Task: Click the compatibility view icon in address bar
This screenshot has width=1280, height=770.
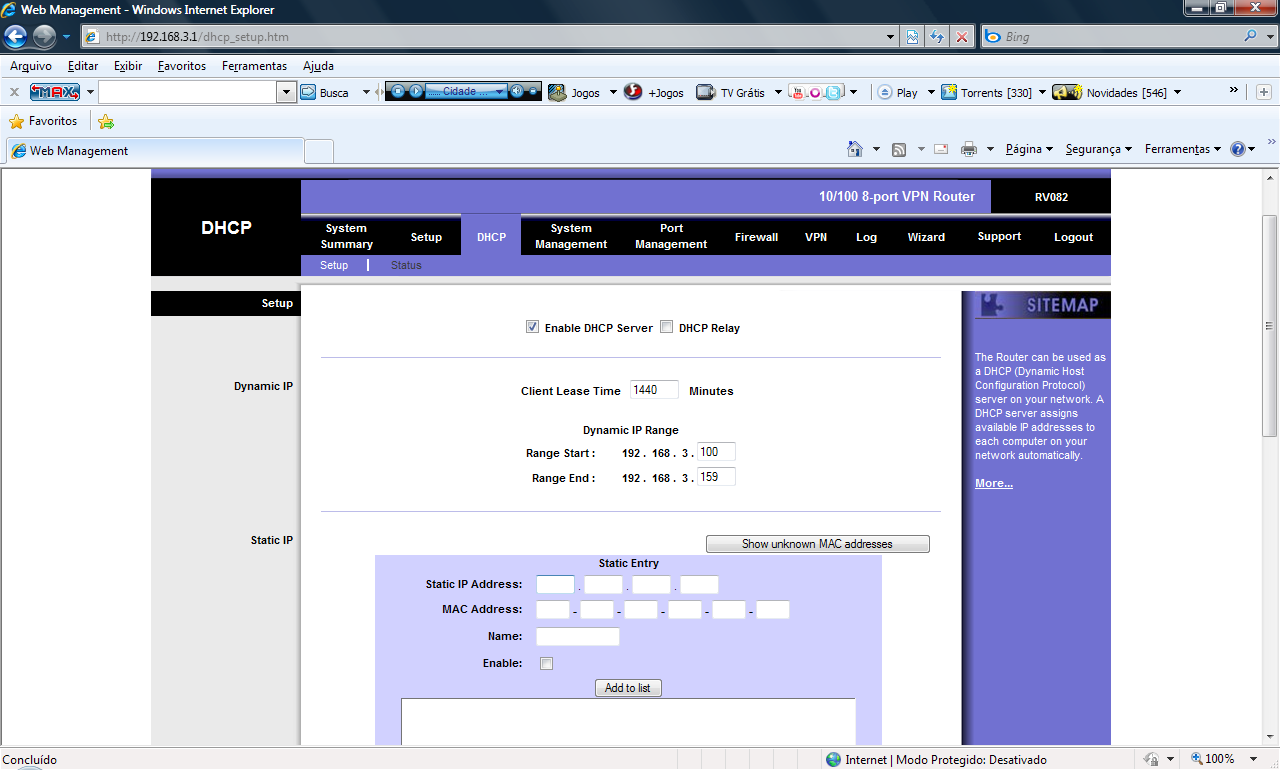Action: [913, 37]
